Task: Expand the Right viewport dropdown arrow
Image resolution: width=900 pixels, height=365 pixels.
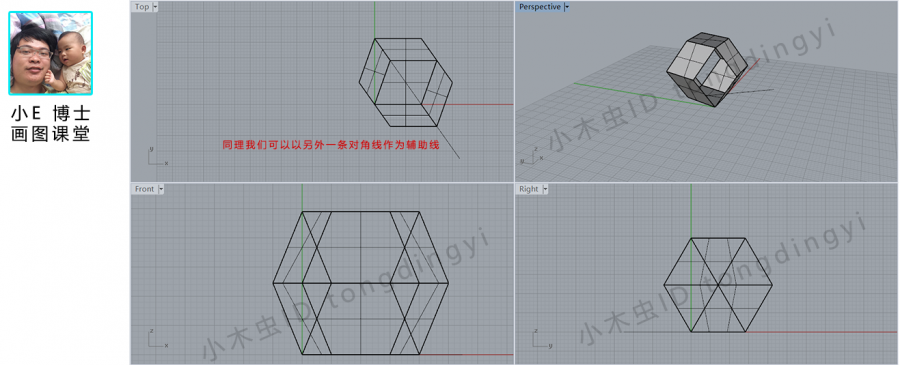Action: tap(545, 189)
